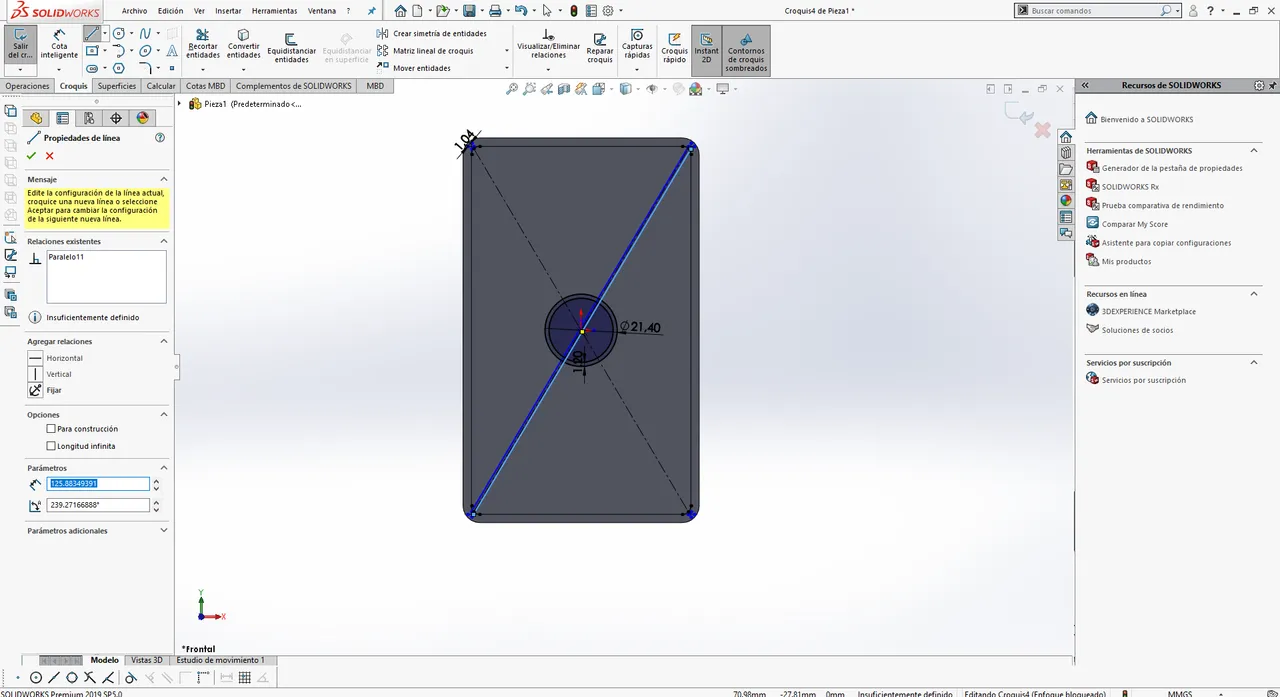Click Matriz lineal de croquis
This screenshot has height=697, width=1280.
click(425, 51)
